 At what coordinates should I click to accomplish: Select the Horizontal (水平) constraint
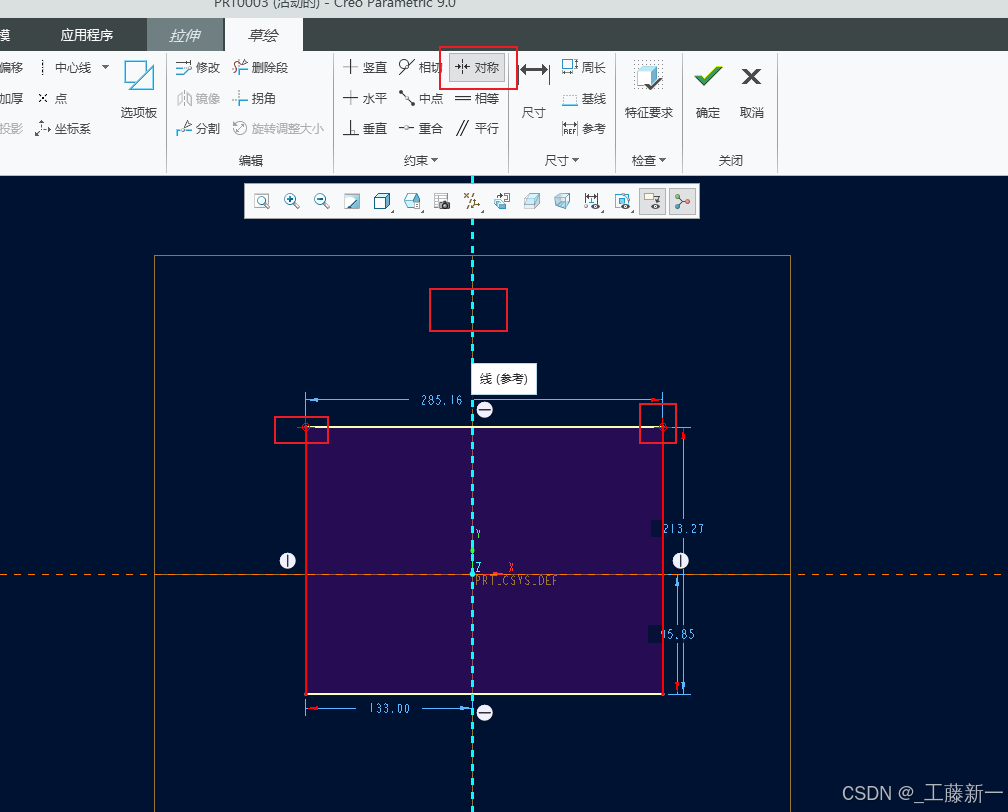(365, 98)
